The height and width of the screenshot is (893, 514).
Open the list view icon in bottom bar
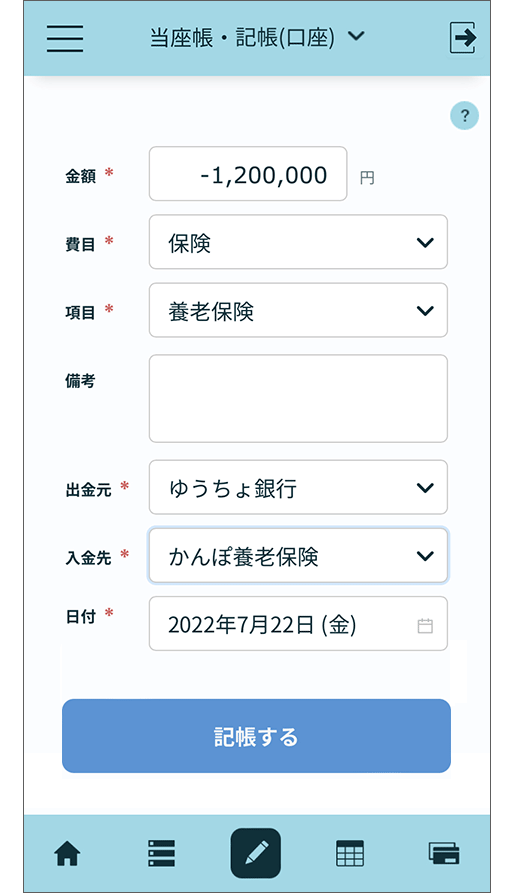(162, 853)
